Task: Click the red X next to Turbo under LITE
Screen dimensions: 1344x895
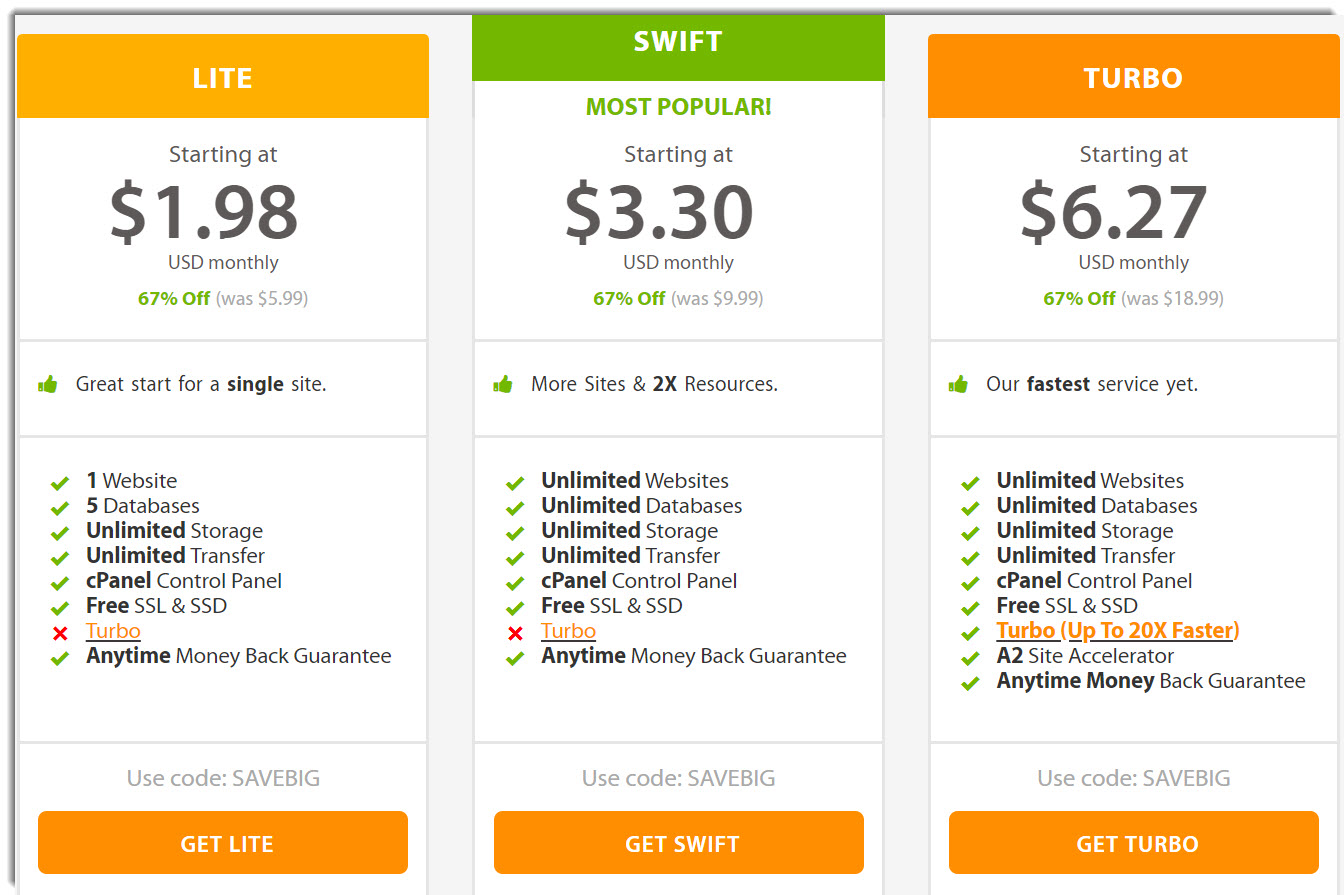Action: coord(60,632)
